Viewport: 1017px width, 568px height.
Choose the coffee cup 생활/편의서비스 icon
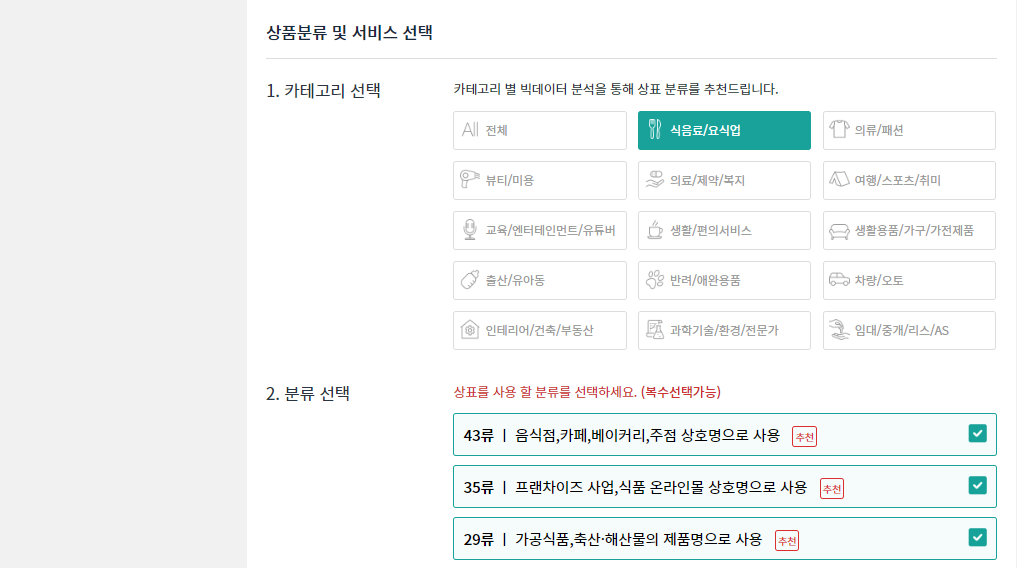655,230
